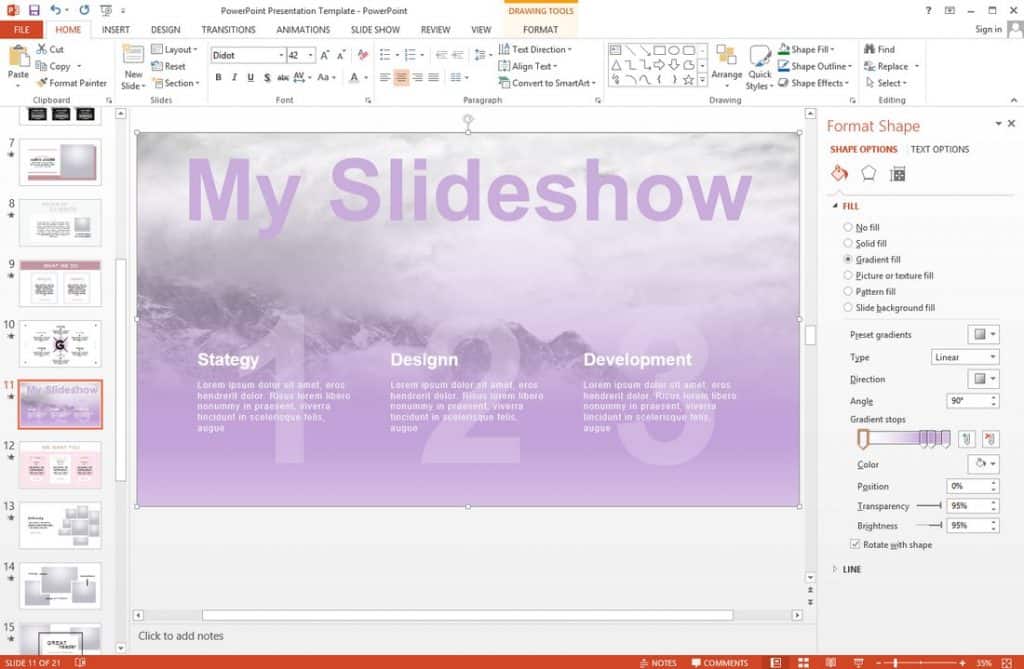The image size is (1024, 669).
Task: Select slide 9 thumbnail in the slide panel
Action: [58, 283]
